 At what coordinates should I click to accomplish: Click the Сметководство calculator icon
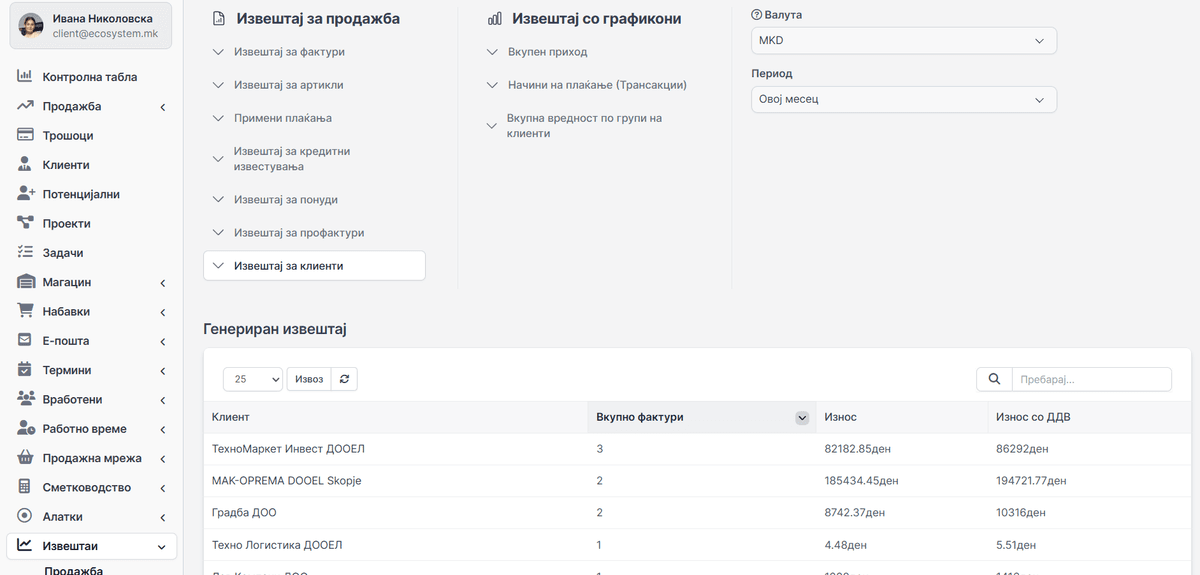pyautogui.click(x=25, y=487)
